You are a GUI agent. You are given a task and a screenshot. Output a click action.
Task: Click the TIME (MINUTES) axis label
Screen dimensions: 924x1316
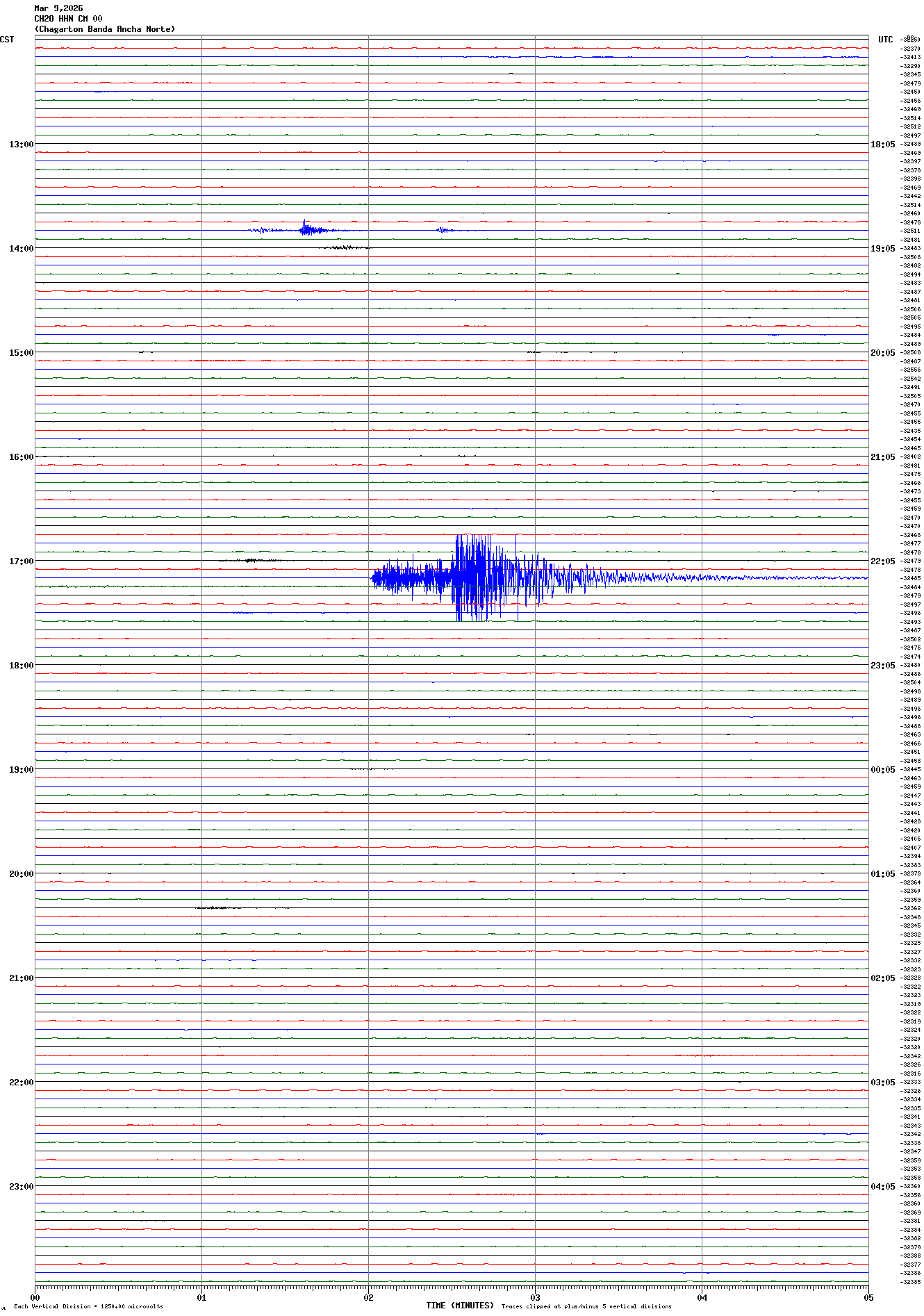click(459, 1306)
